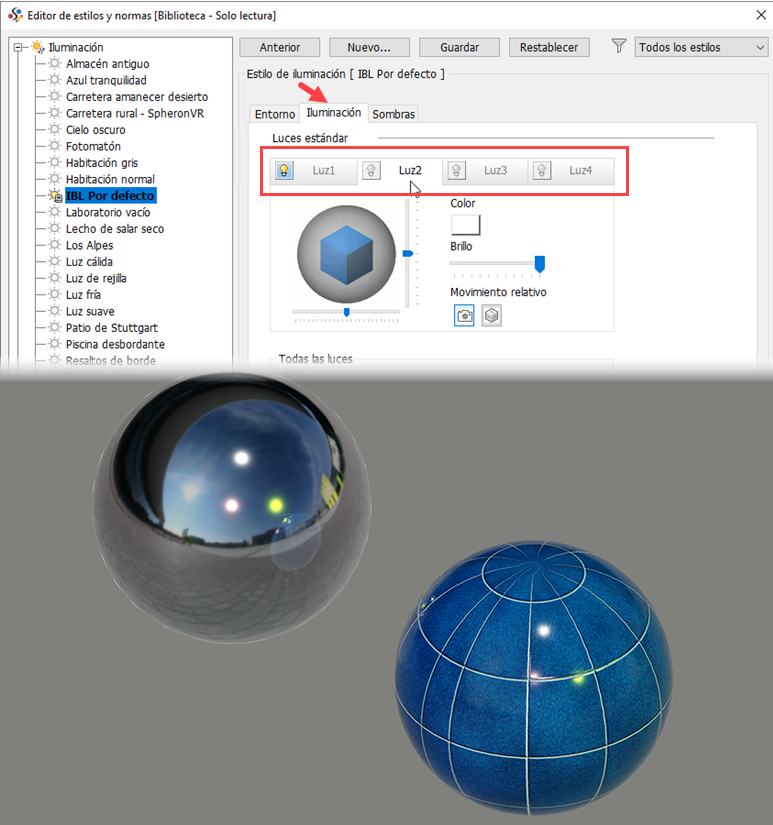The width and height of the screenshot is (773, 825).
Task: Select Fotomatón lighting style
Action: coord(93,146)
